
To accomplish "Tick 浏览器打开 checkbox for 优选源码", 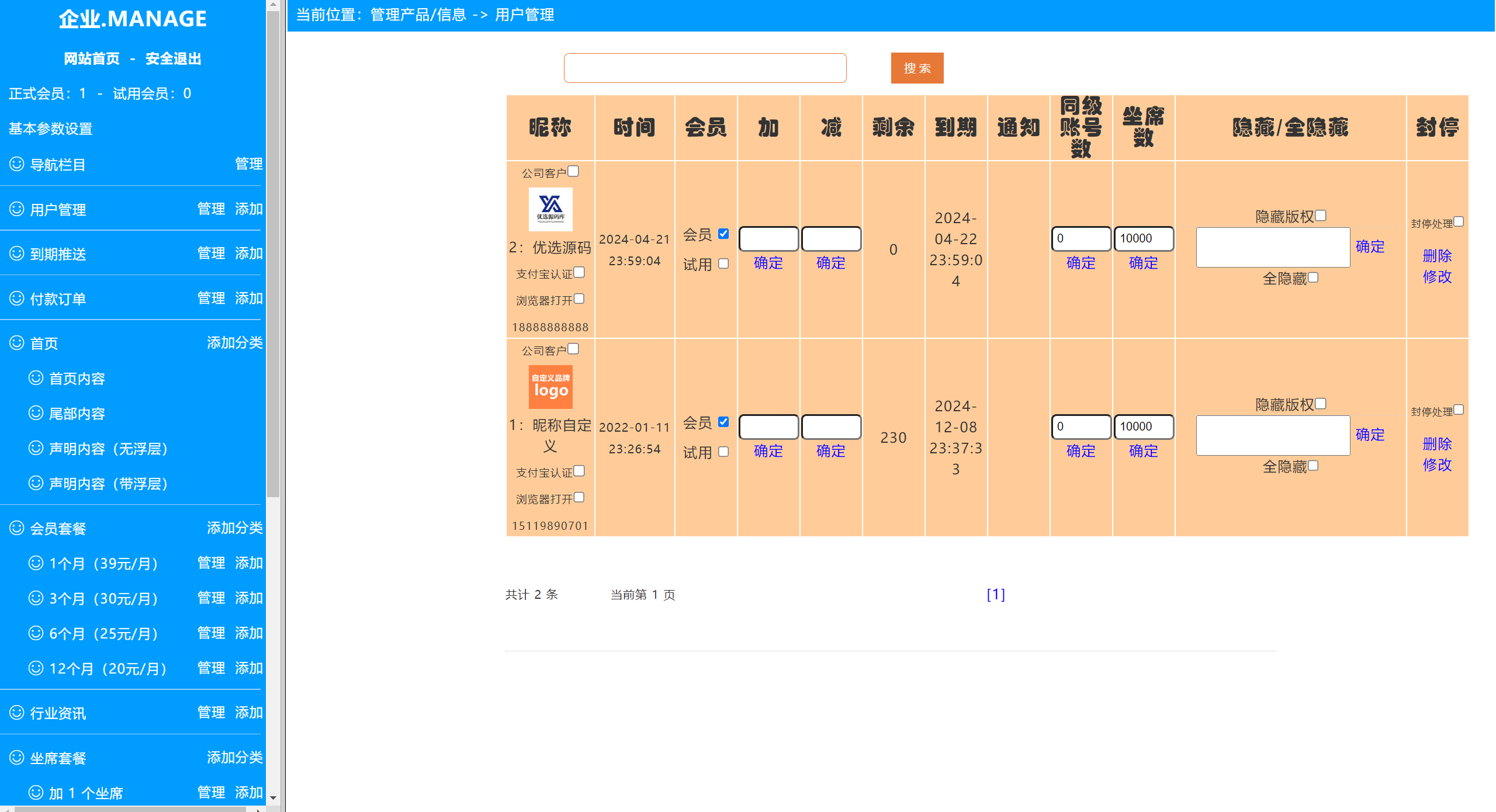I will pos(579,299).
